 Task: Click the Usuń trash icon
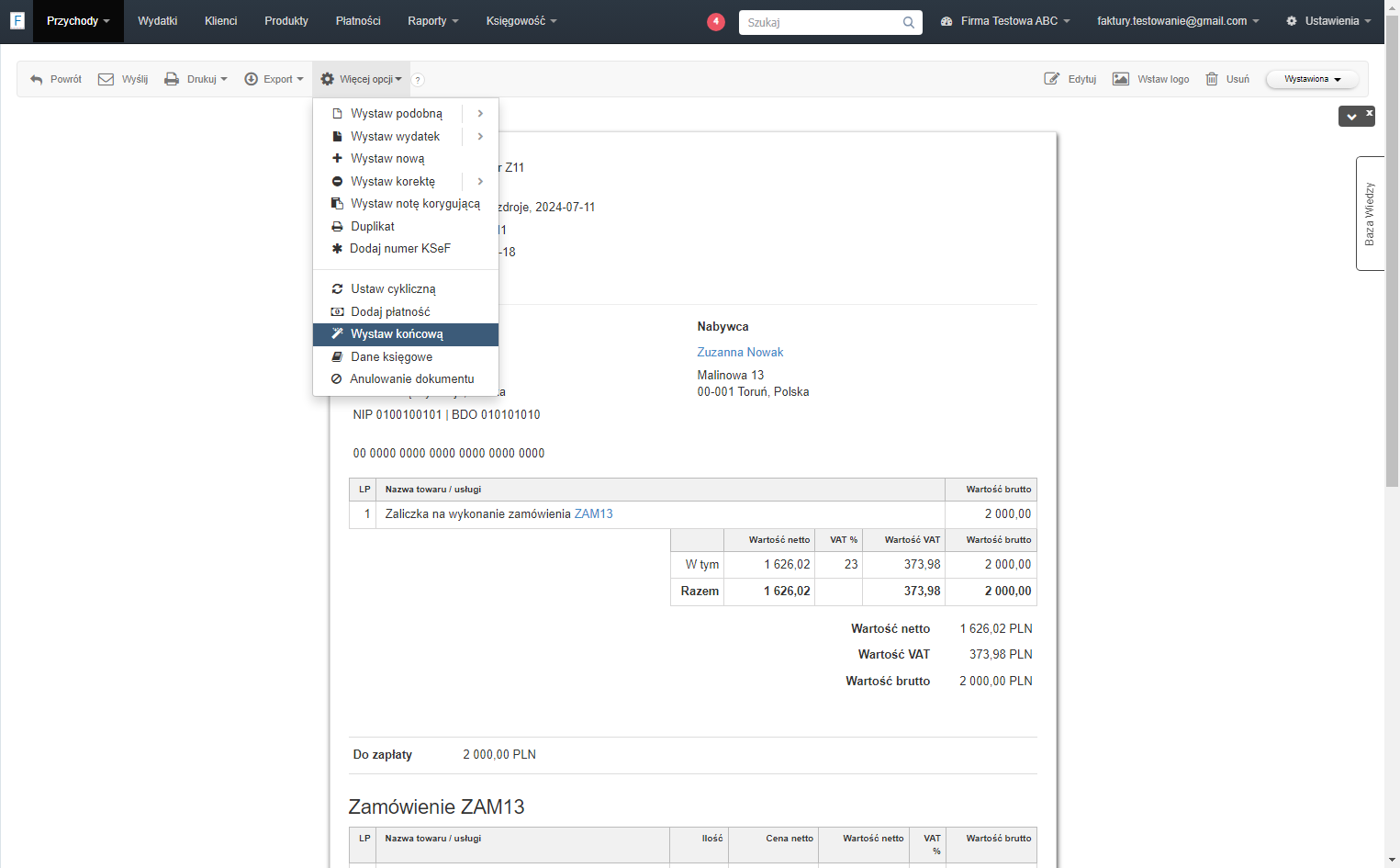1212,79
